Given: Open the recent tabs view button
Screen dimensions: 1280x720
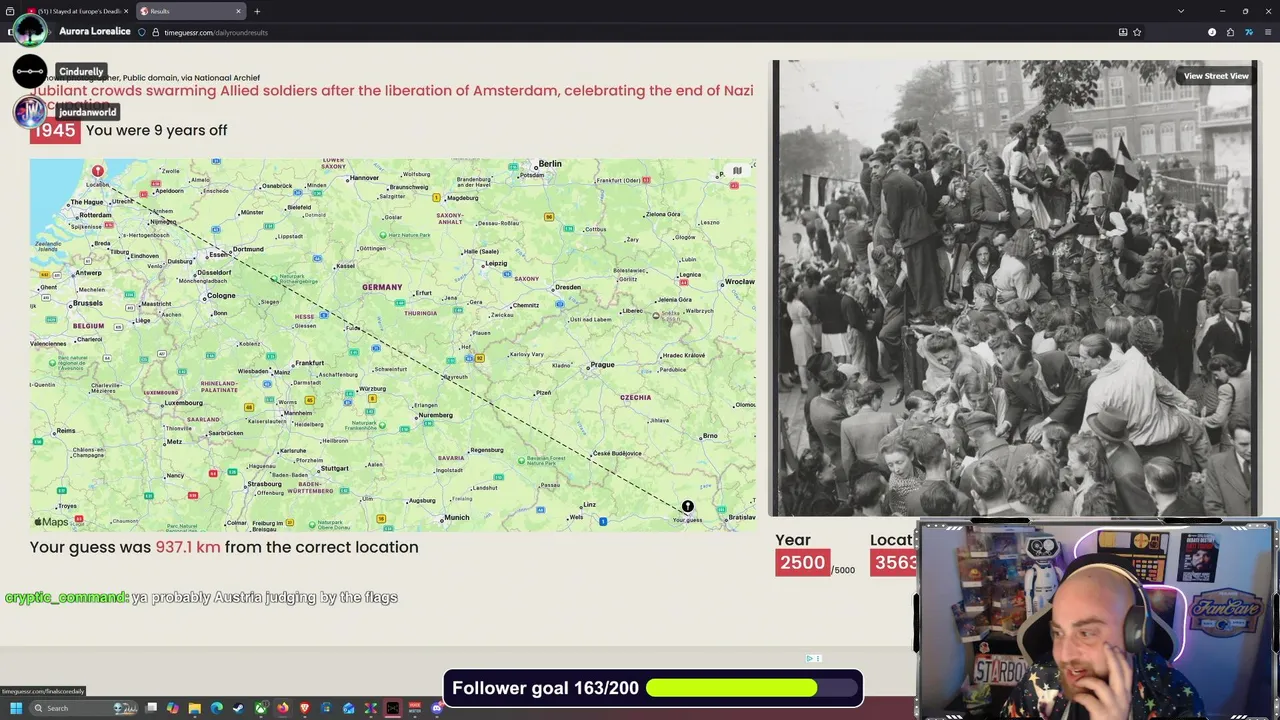Looking at the screenshot, I should pos(10,11).
